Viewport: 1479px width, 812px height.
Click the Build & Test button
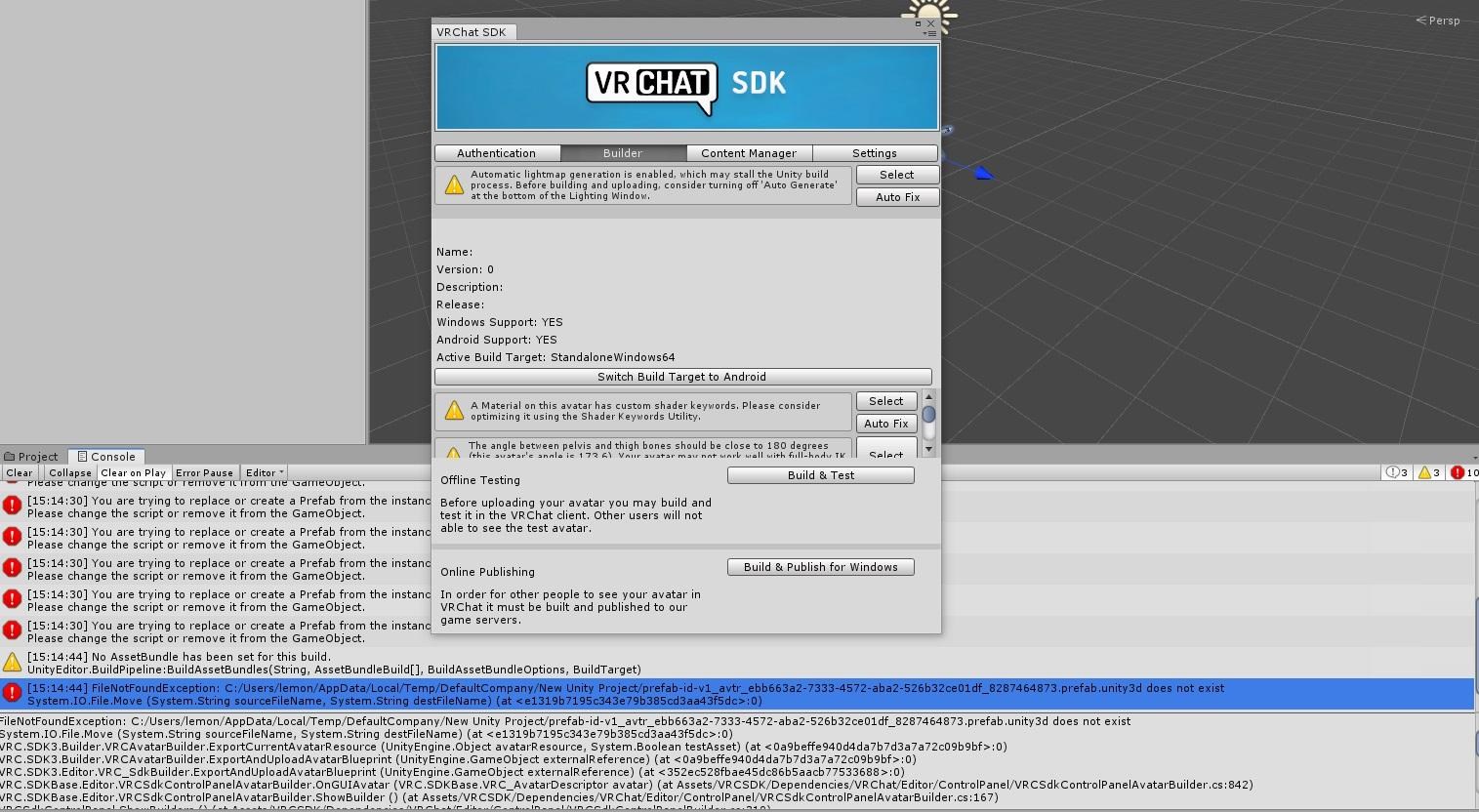coord(821,475)
